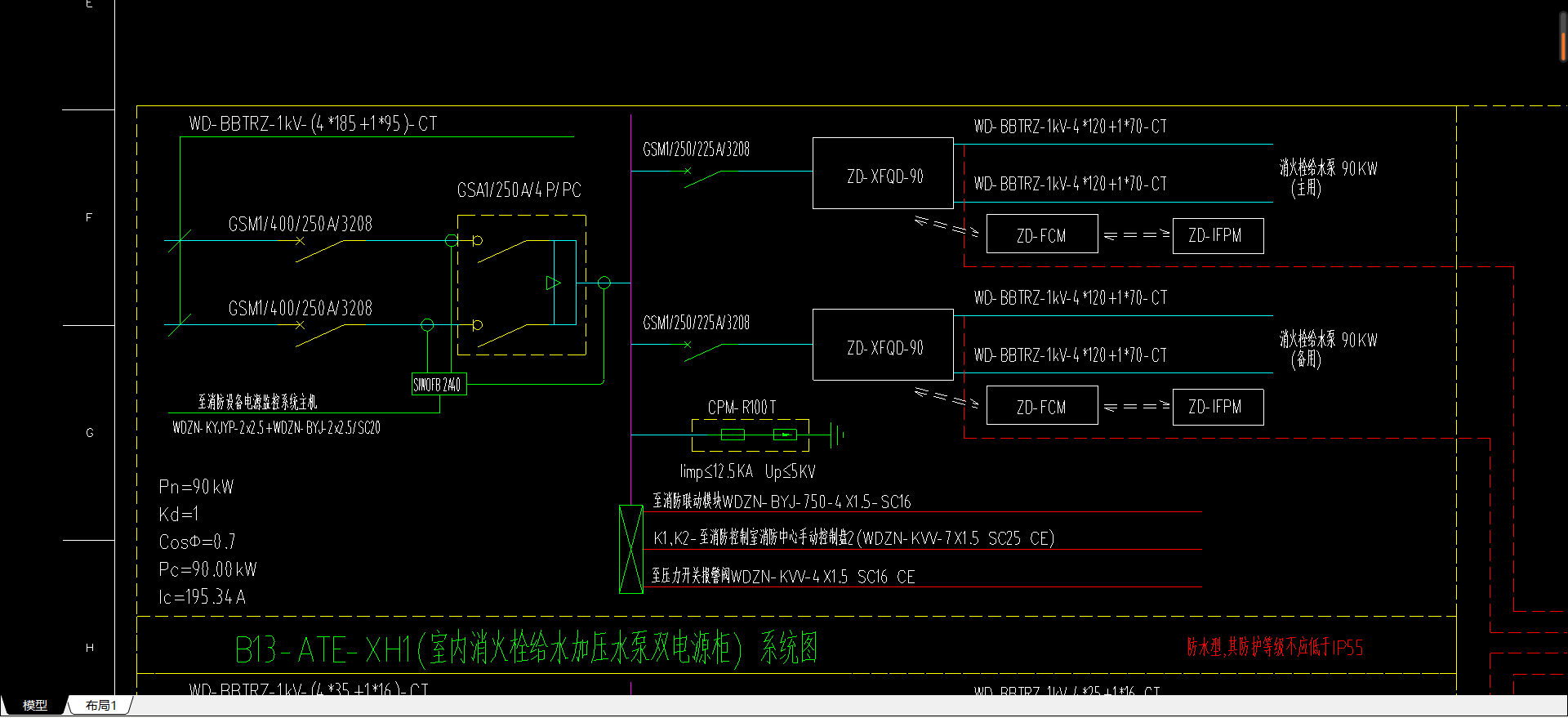Click the border row letter G
This screenshot has width=1568, height=718.
click(x=90, y=433)
